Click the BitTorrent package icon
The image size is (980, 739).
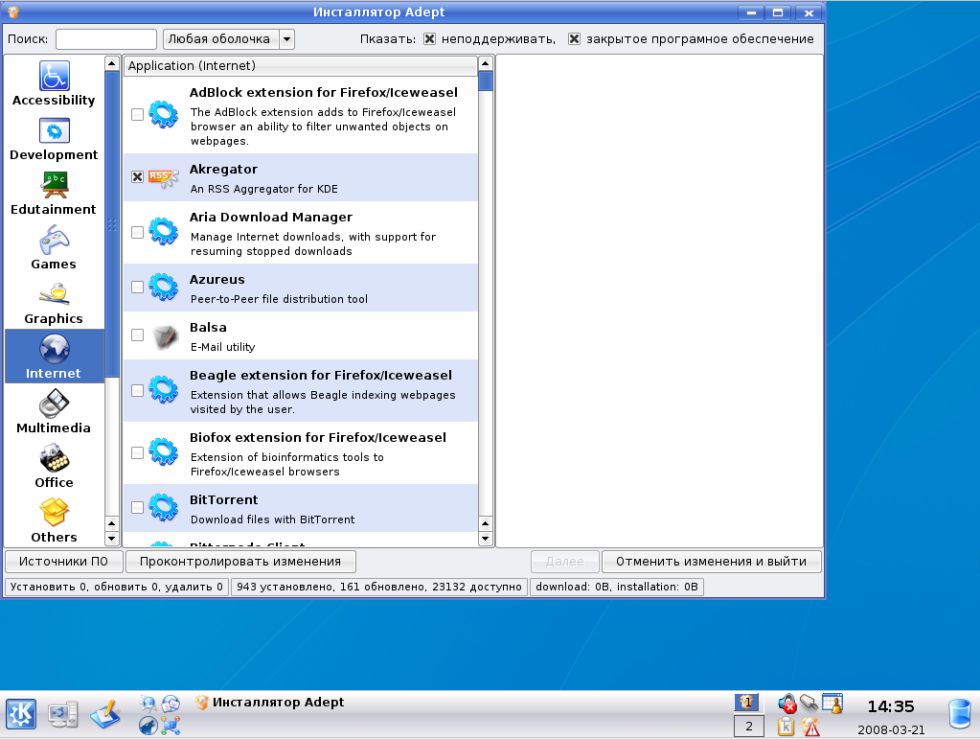[164, 507]
